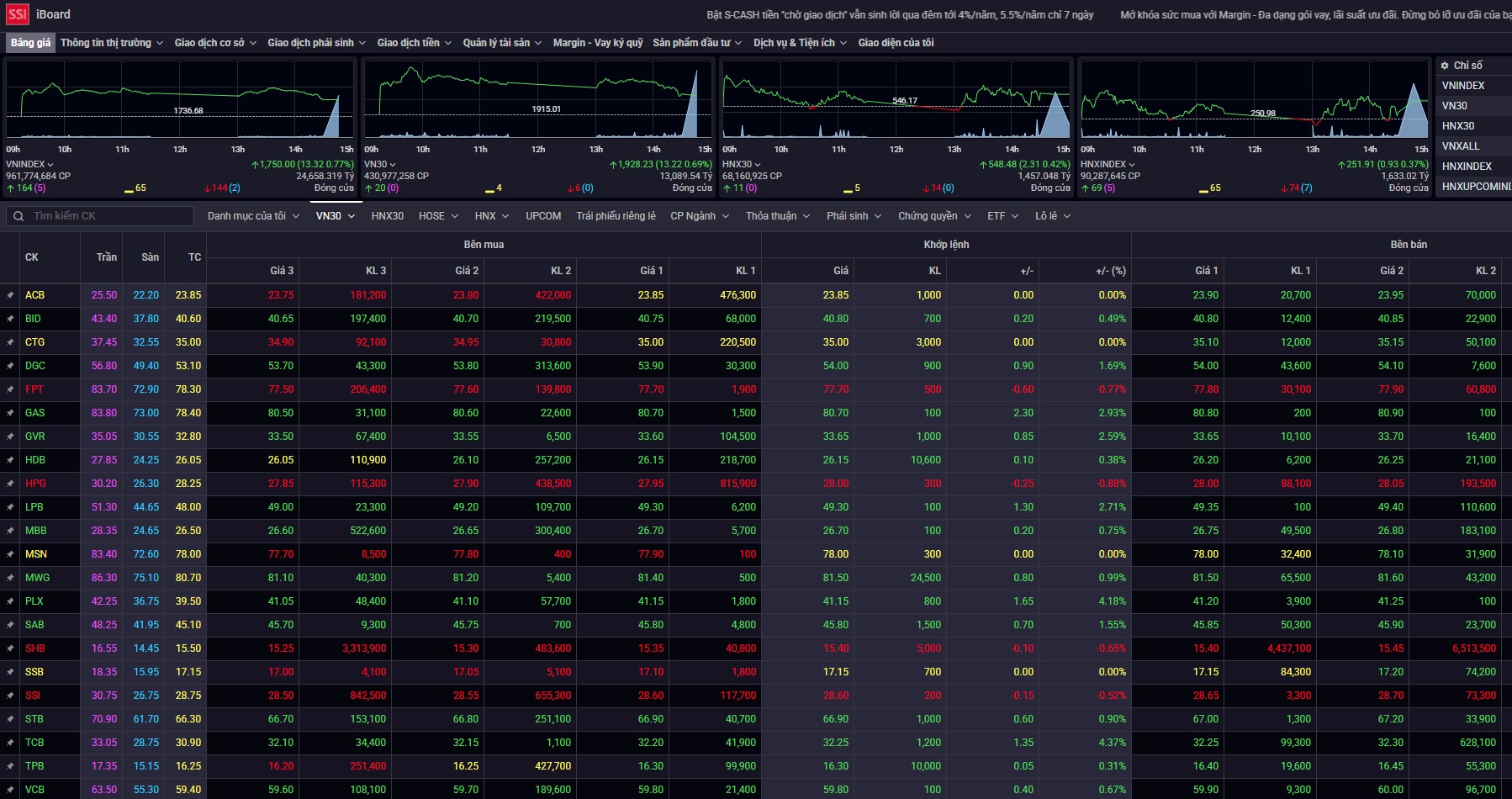Image resolution: width=1512 pixels, height=799 pixels.
Task: Click the pin icon for ACB row
Action: coord(10,295)
